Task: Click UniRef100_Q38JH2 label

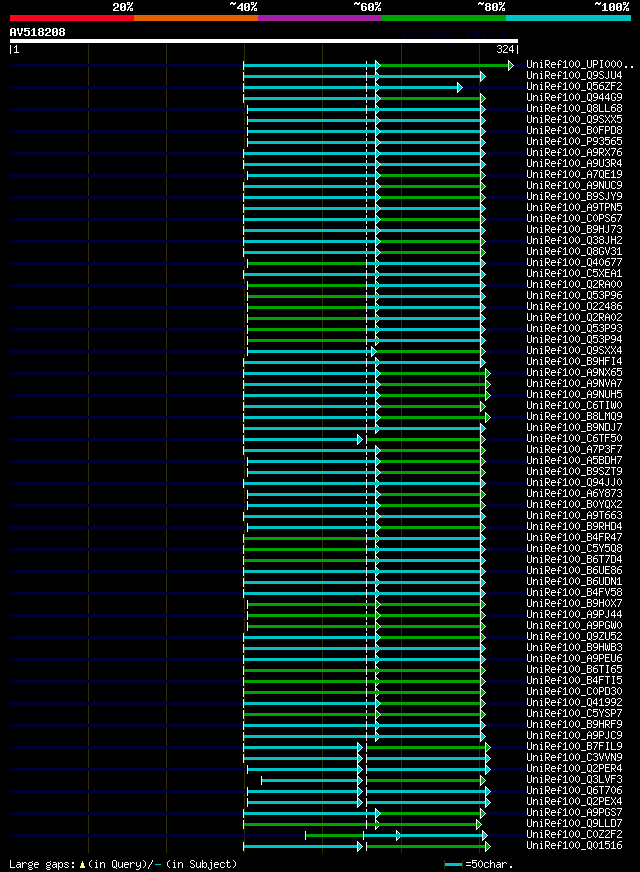Action: click(x=574, y=241)
